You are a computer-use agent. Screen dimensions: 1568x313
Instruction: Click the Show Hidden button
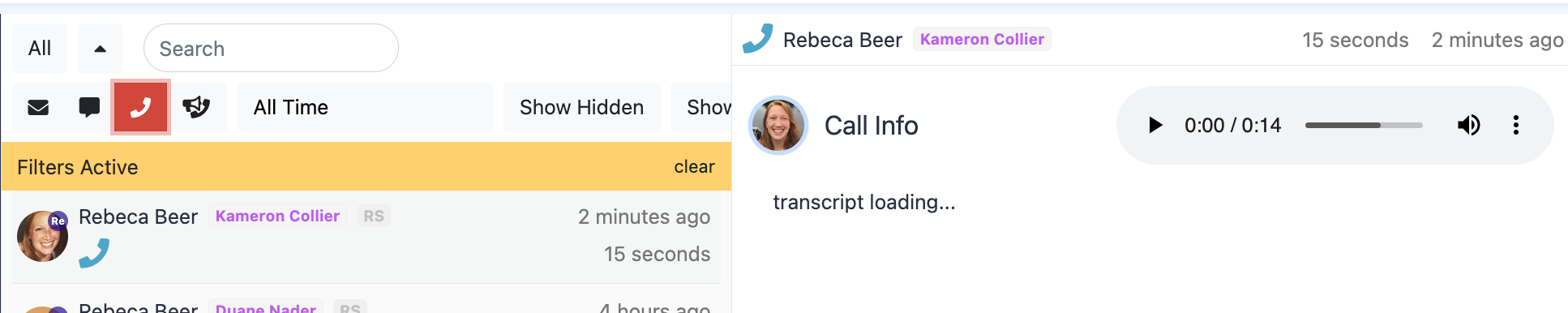[x=581, y=107]
